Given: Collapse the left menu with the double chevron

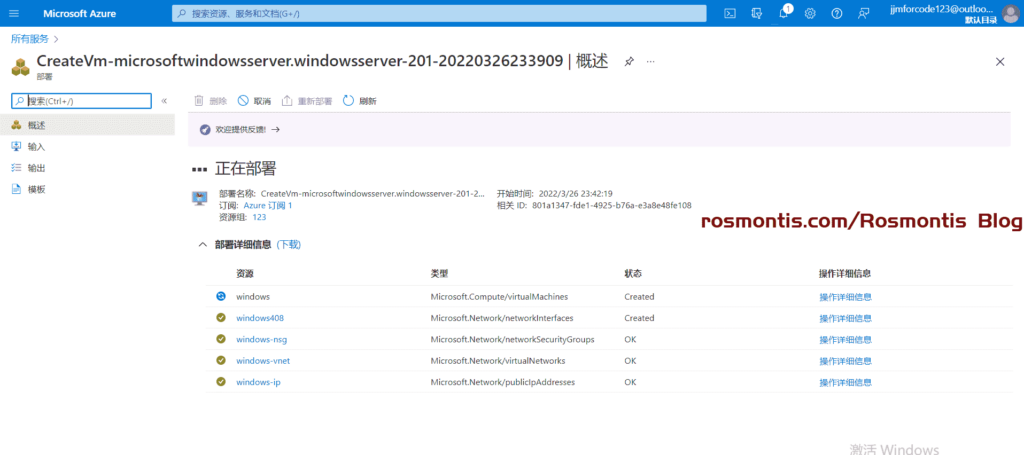Looking at the screenshot, I should pos(164,101).
